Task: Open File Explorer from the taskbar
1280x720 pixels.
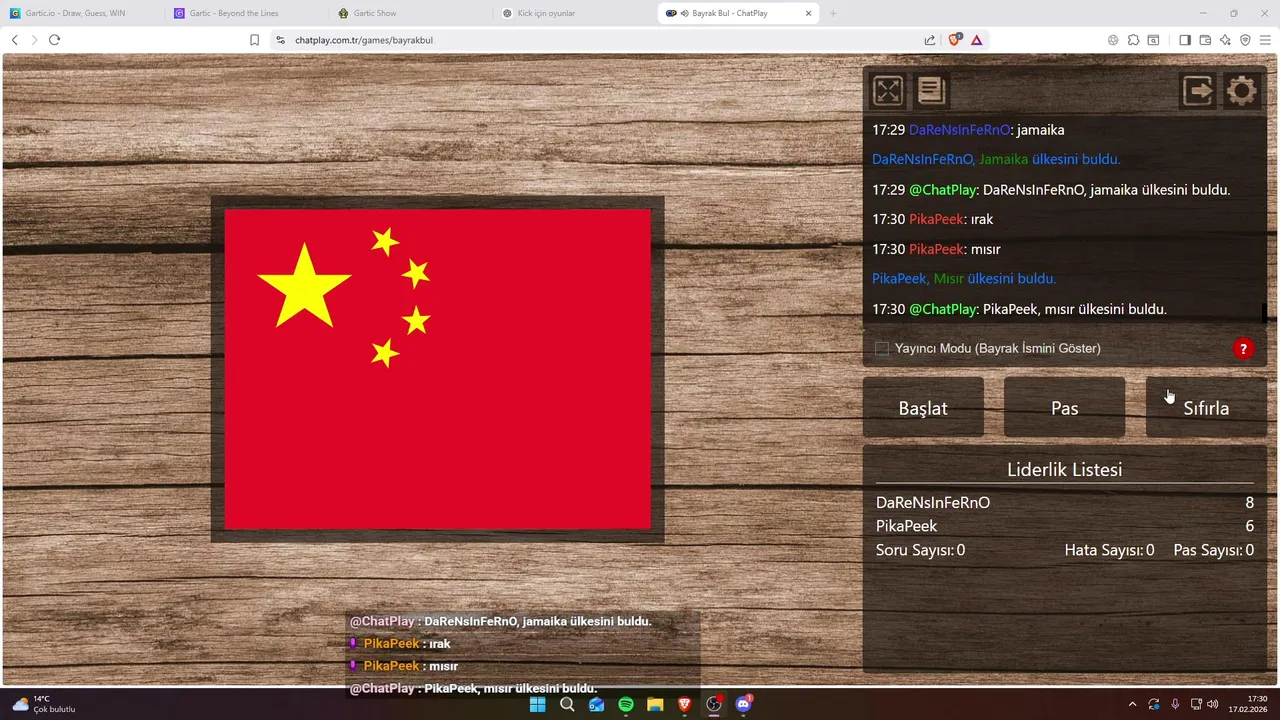Action: [655, 704]
